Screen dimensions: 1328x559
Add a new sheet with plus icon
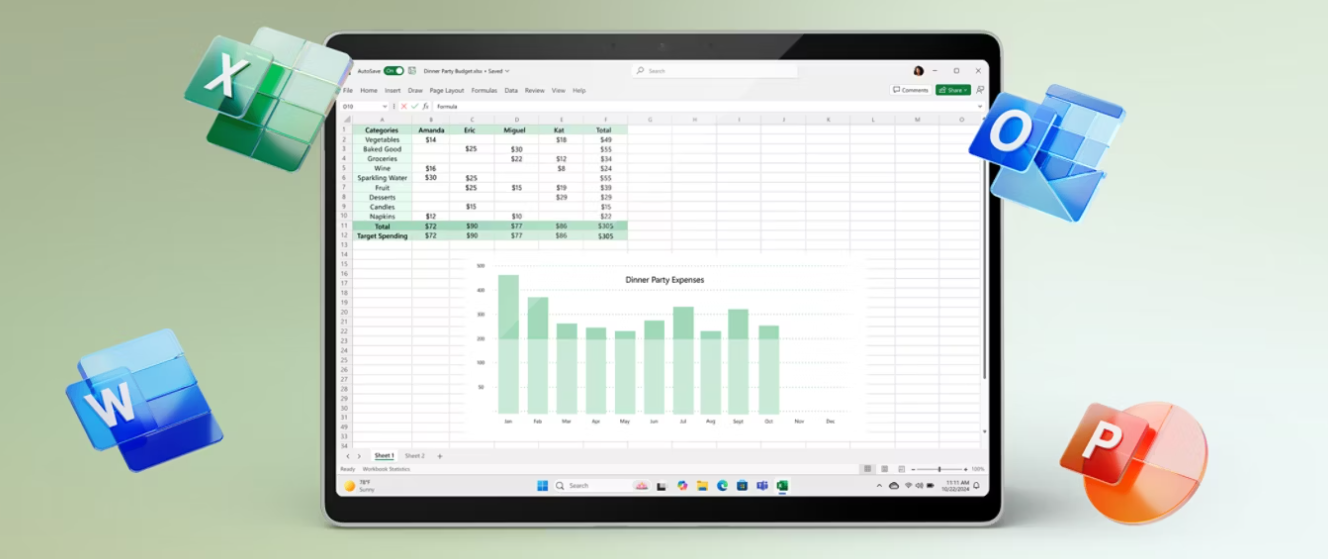tap(439, 456)
